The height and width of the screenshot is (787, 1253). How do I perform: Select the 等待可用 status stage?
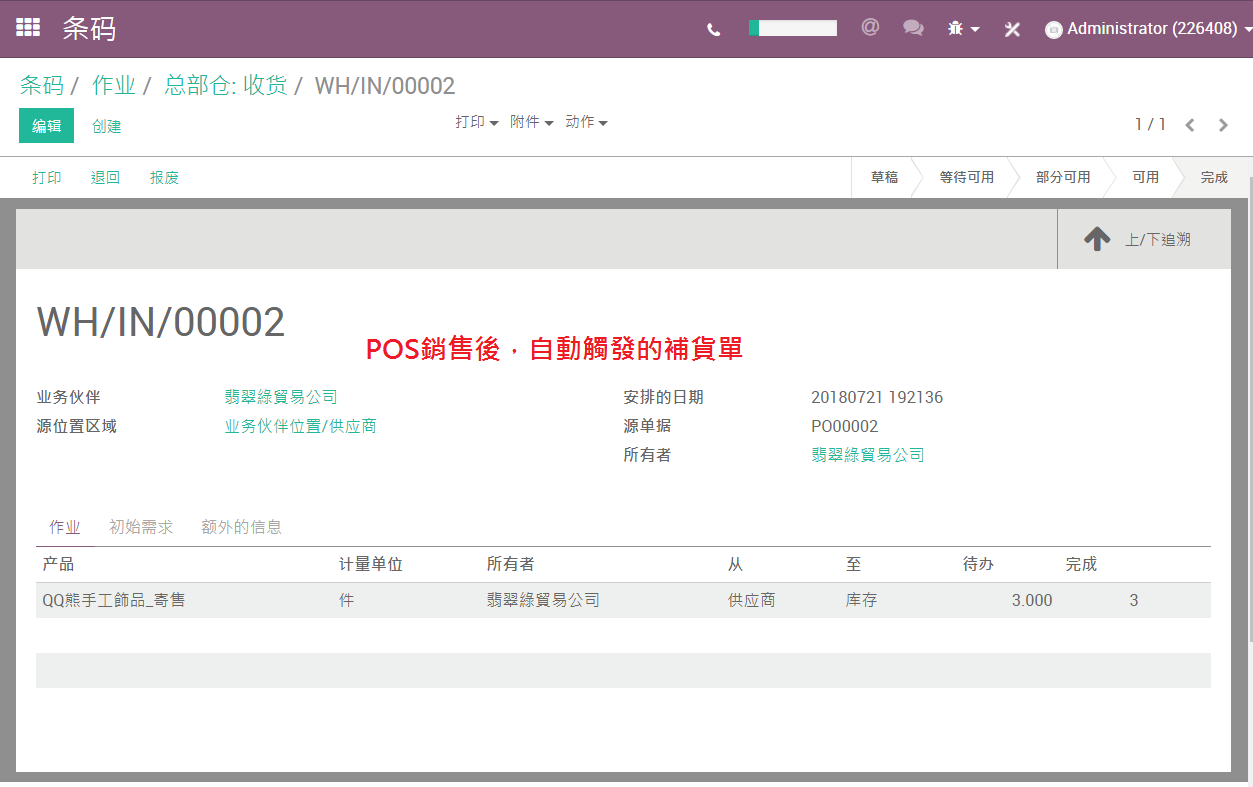tap(966, 177)
